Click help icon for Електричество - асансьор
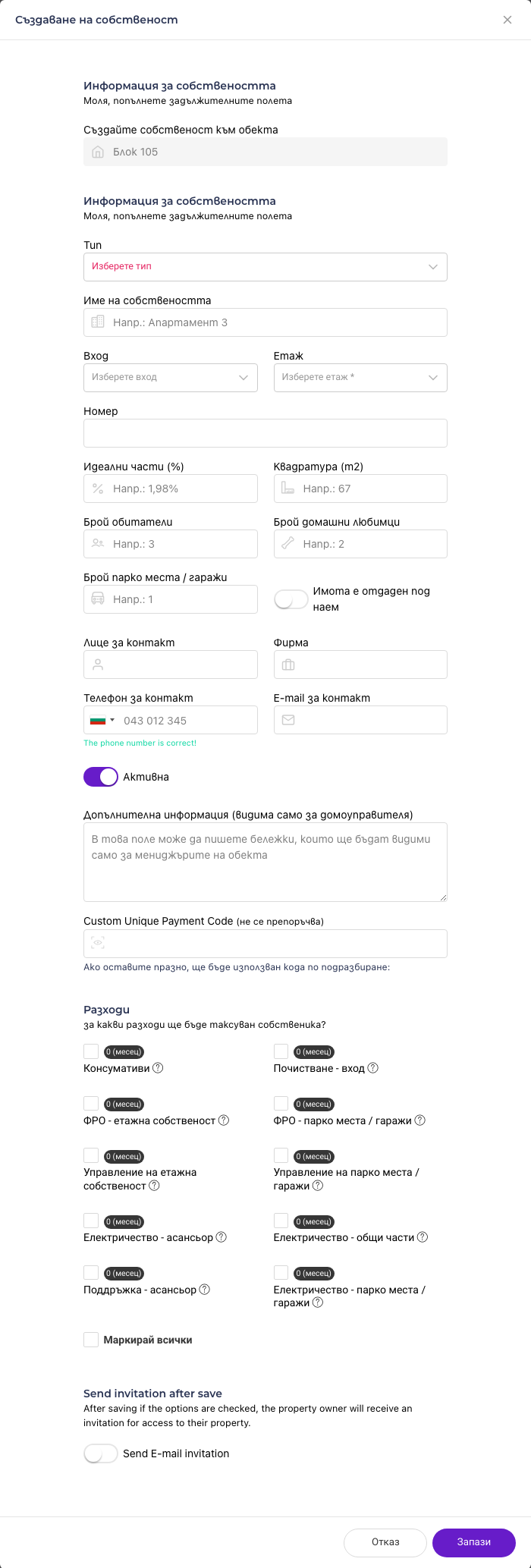531x1568 pixels. click(x=222, y=1237)
